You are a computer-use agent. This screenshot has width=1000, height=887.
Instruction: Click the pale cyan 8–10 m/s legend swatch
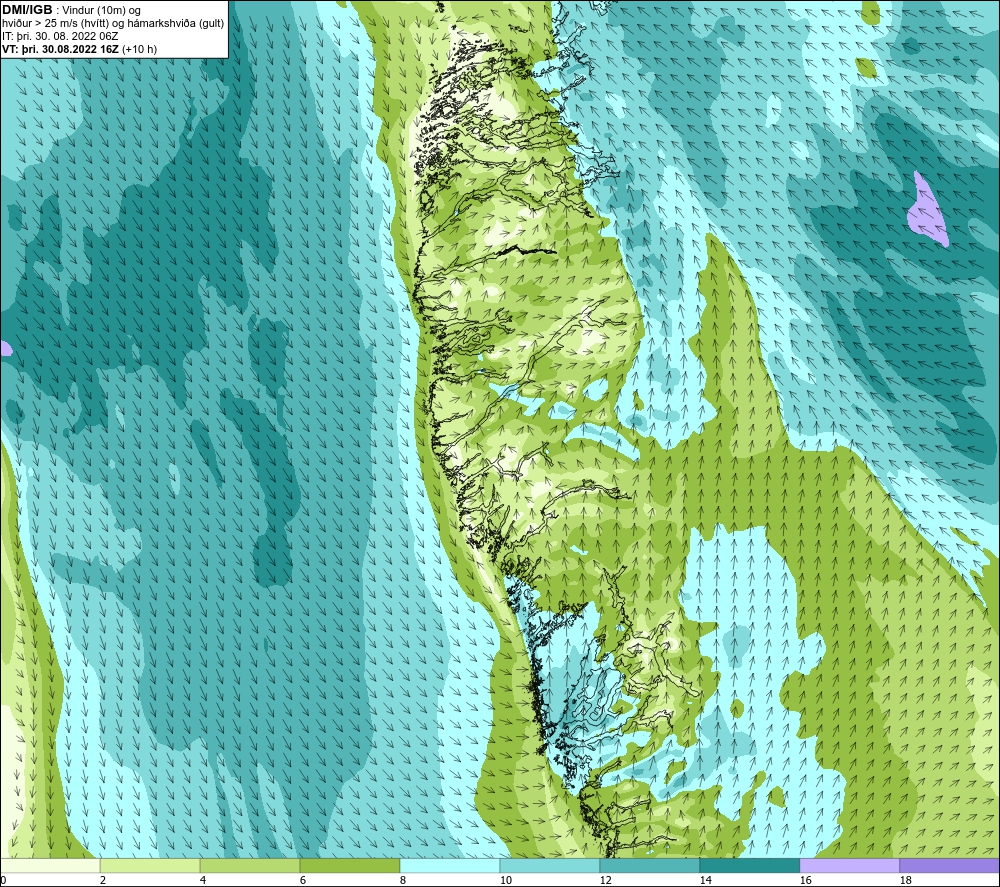[x=450, y=865]
